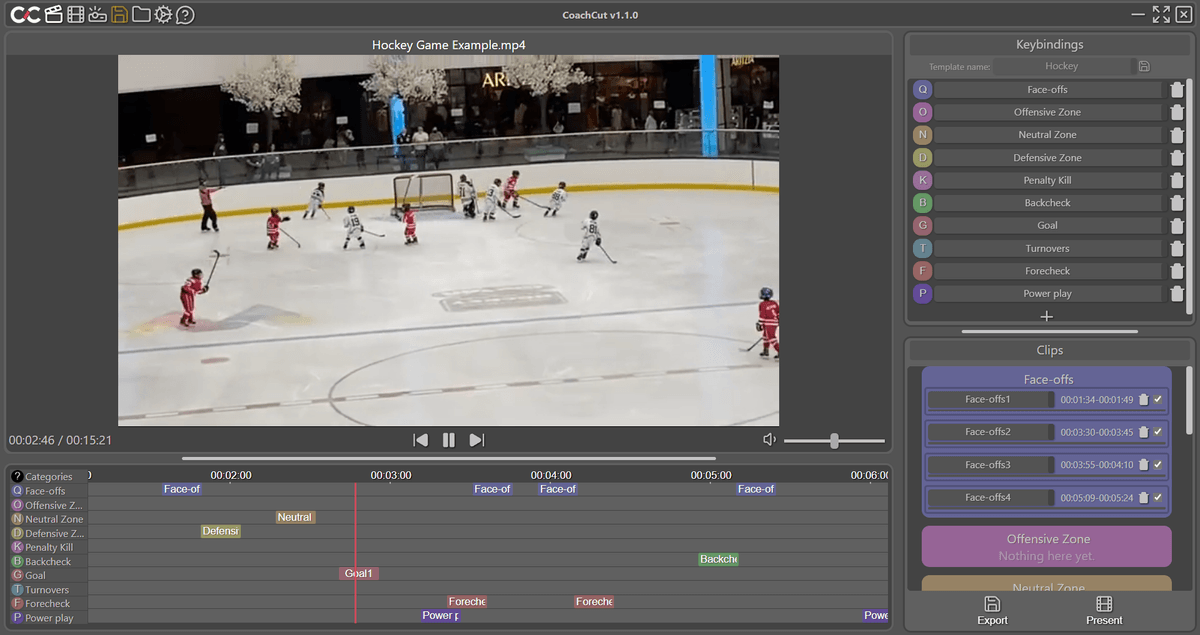Open help via the question mark icon

[x=186, y=14]
